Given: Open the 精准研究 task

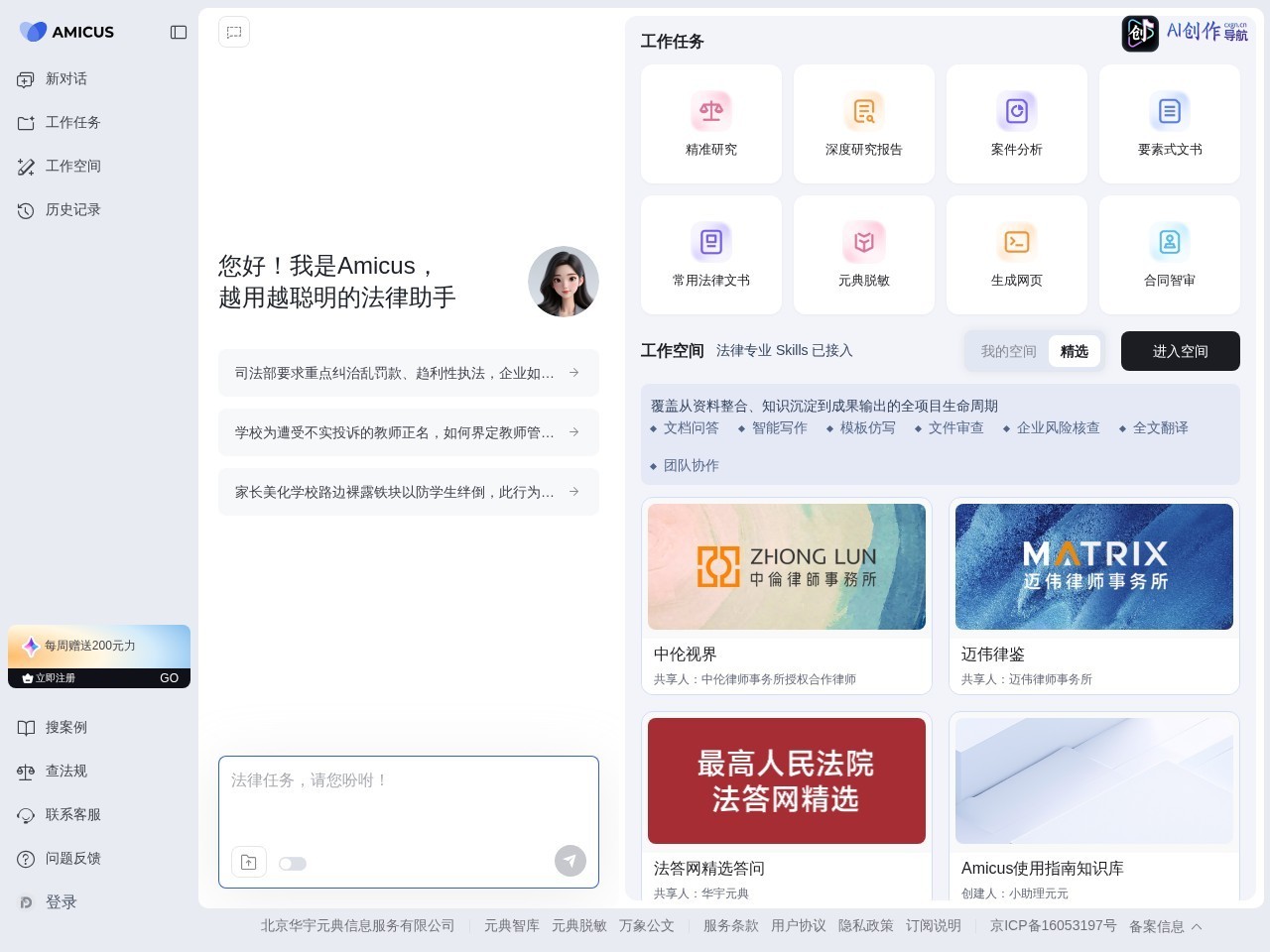Looking at the screenshot, I should point(711,124).
